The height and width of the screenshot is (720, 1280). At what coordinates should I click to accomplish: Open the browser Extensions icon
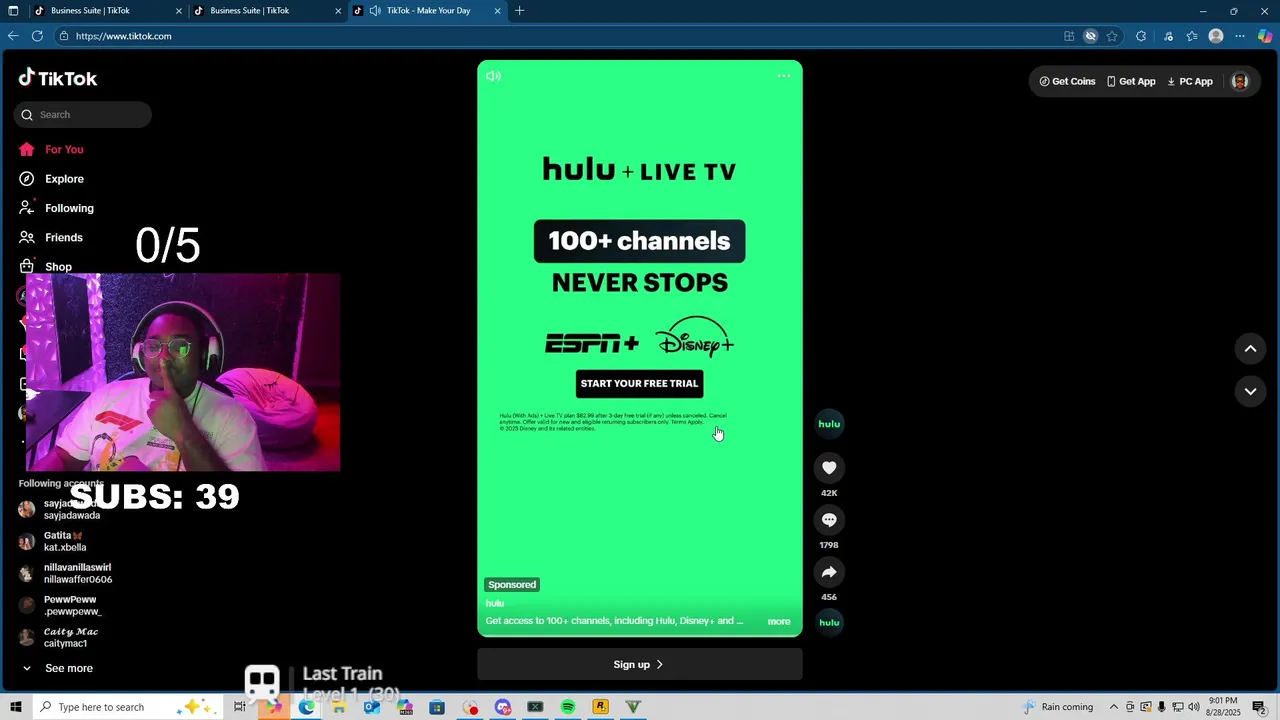click(x=1141, y=36)
